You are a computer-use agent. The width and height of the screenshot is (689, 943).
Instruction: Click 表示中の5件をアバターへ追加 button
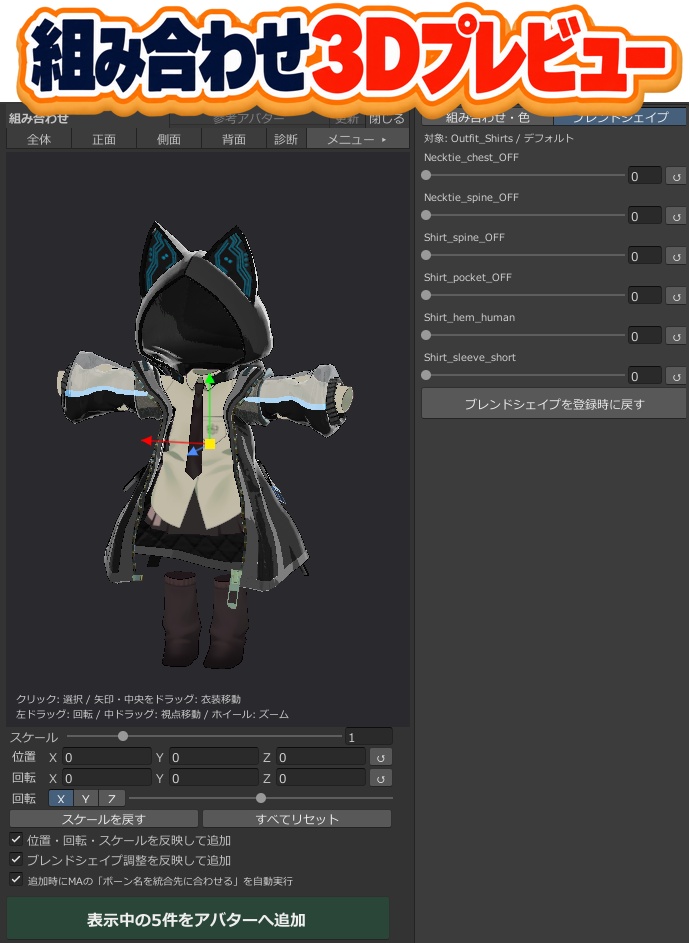pos(198,919)
